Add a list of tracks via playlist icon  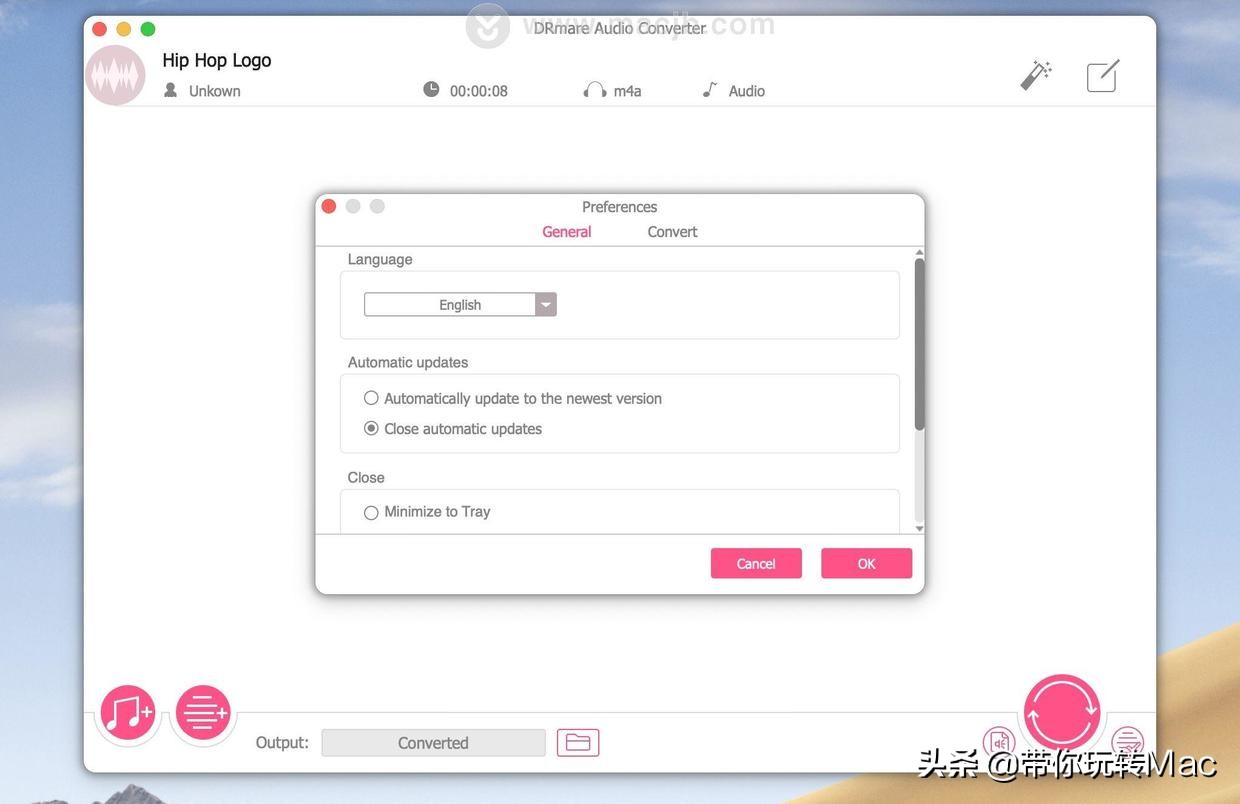click(x=202, y=712)
